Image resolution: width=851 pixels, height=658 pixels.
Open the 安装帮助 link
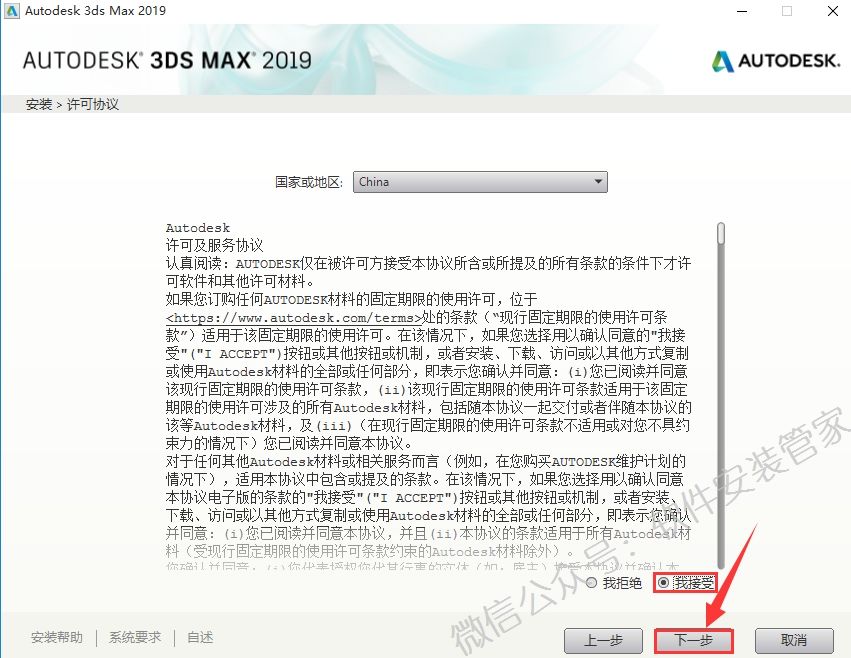(57, 637)
